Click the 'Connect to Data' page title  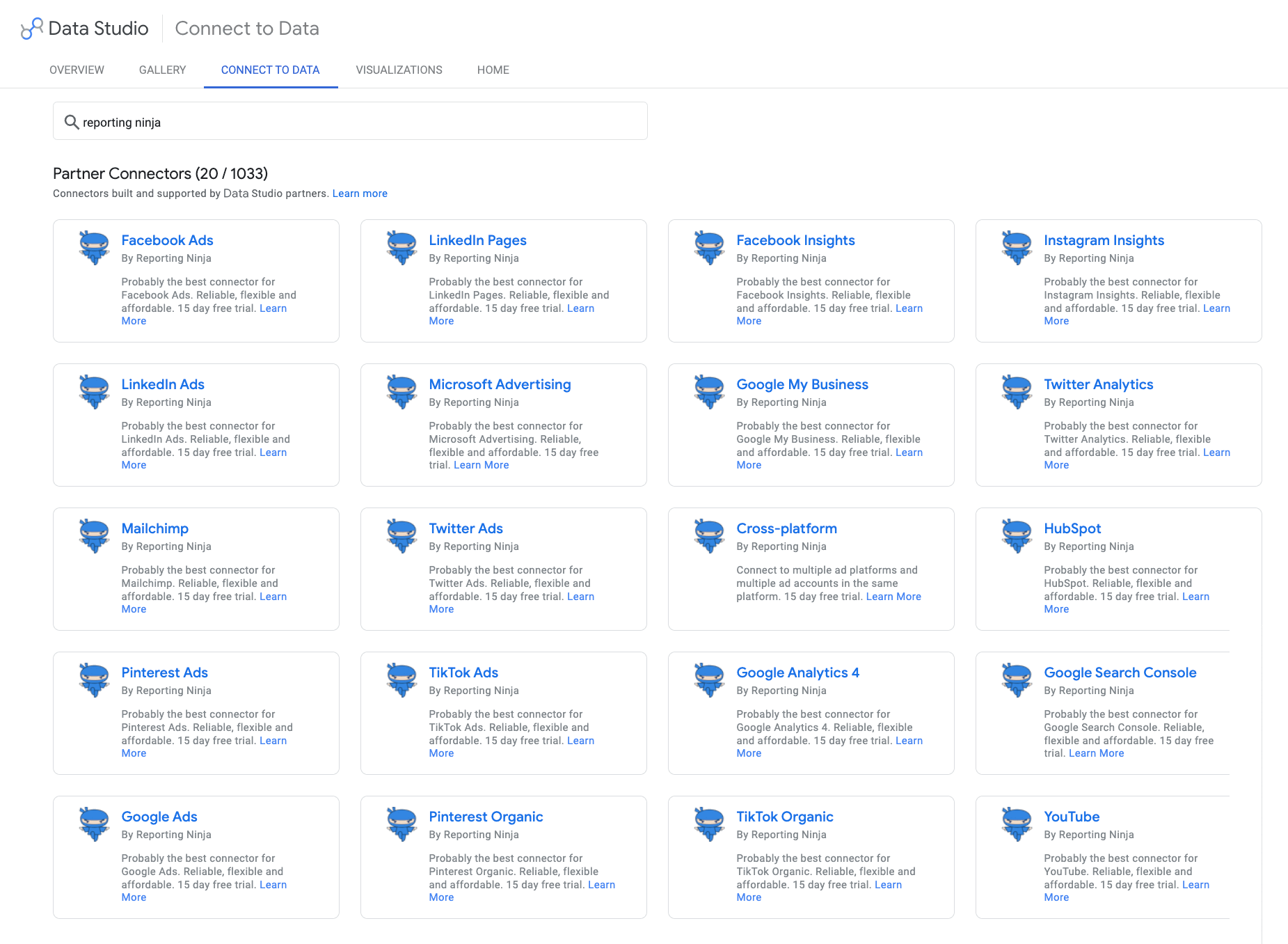point(247,29)
